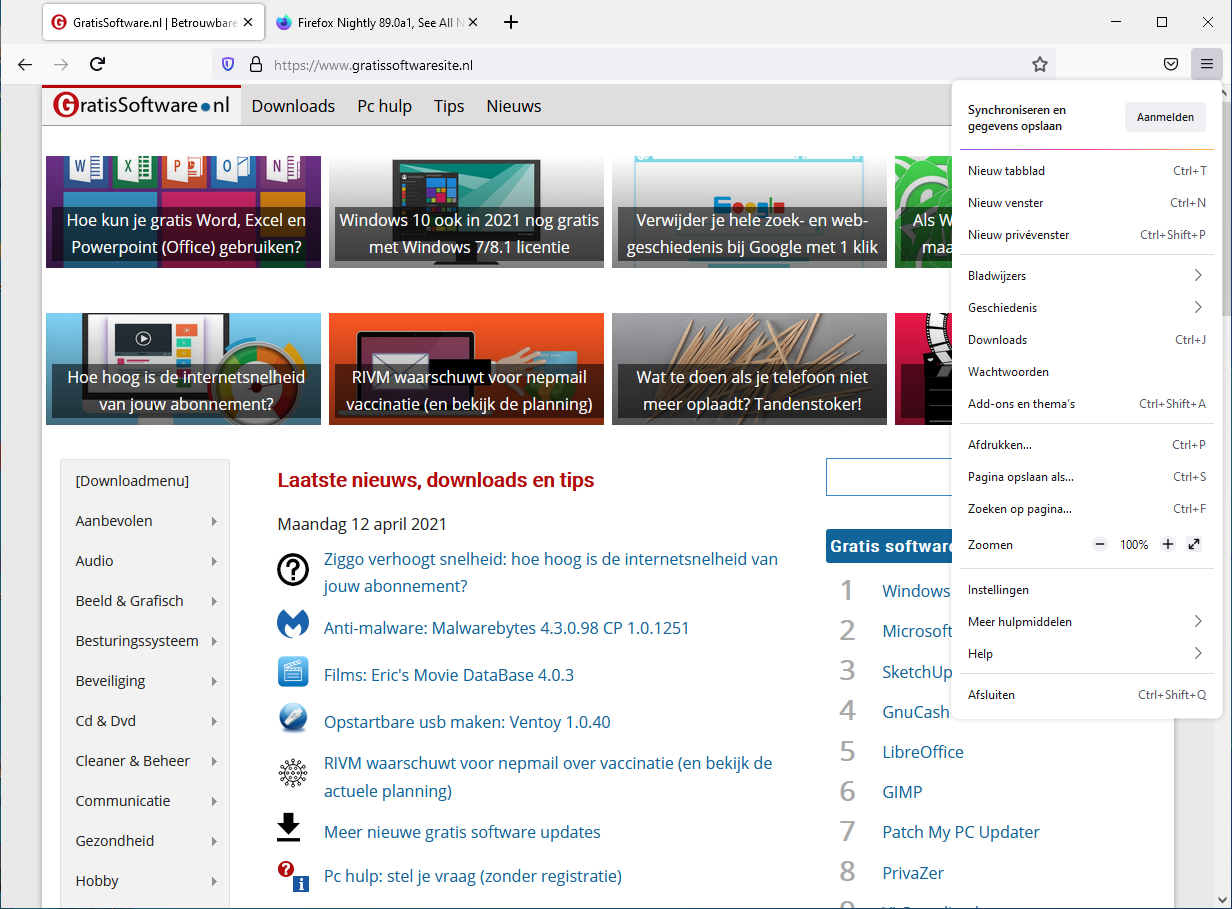Expand the Meer hulpmiddelen submenu
This screenshot has width=1232, height=909.
(1197, 622)
